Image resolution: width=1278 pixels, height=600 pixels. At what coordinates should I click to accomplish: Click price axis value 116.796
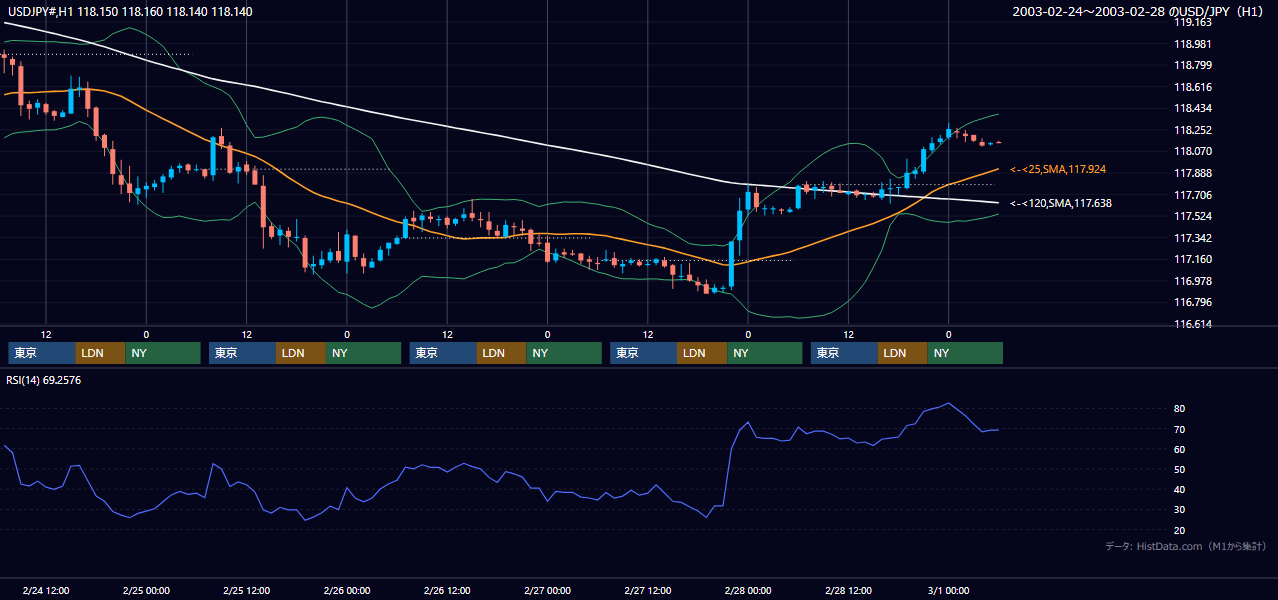pos(1192,302)
